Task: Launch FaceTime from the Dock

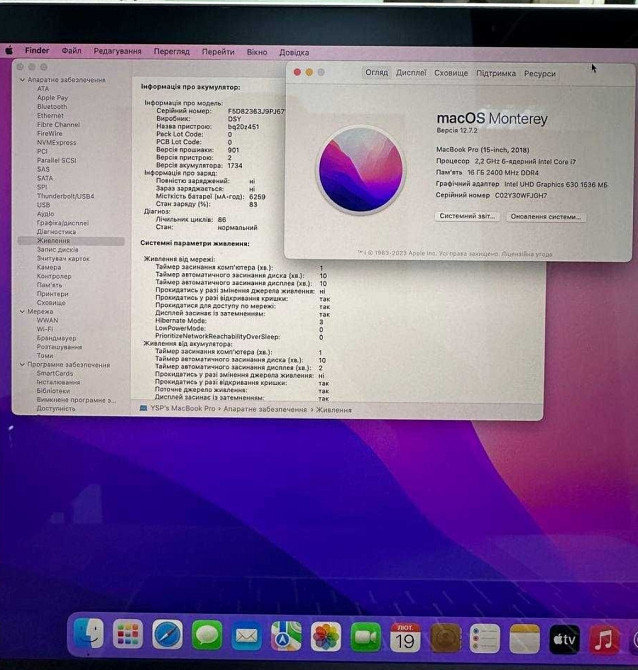Action: click(365, 637)
